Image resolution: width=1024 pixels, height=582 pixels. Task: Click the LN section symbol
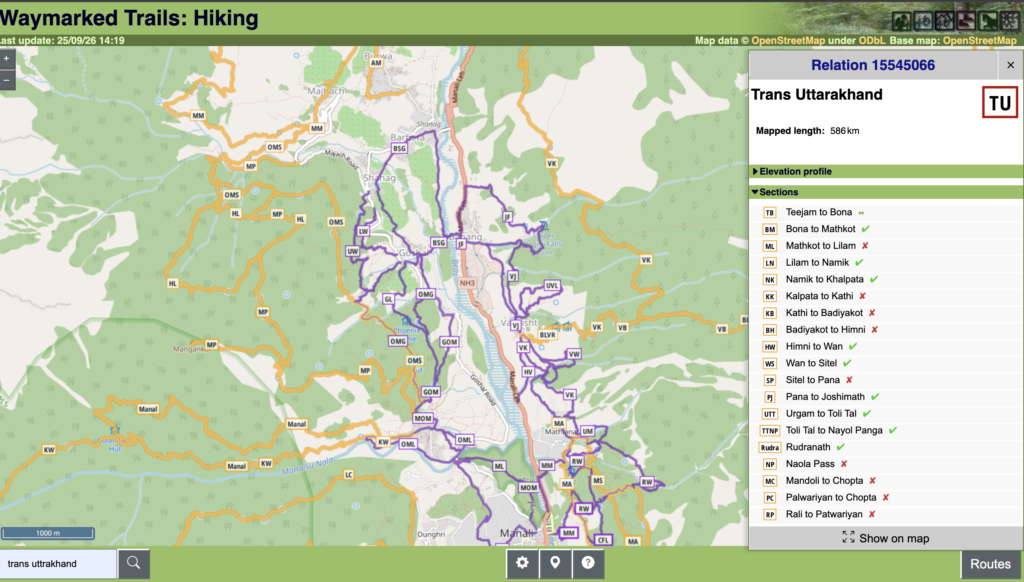[770, 263]
